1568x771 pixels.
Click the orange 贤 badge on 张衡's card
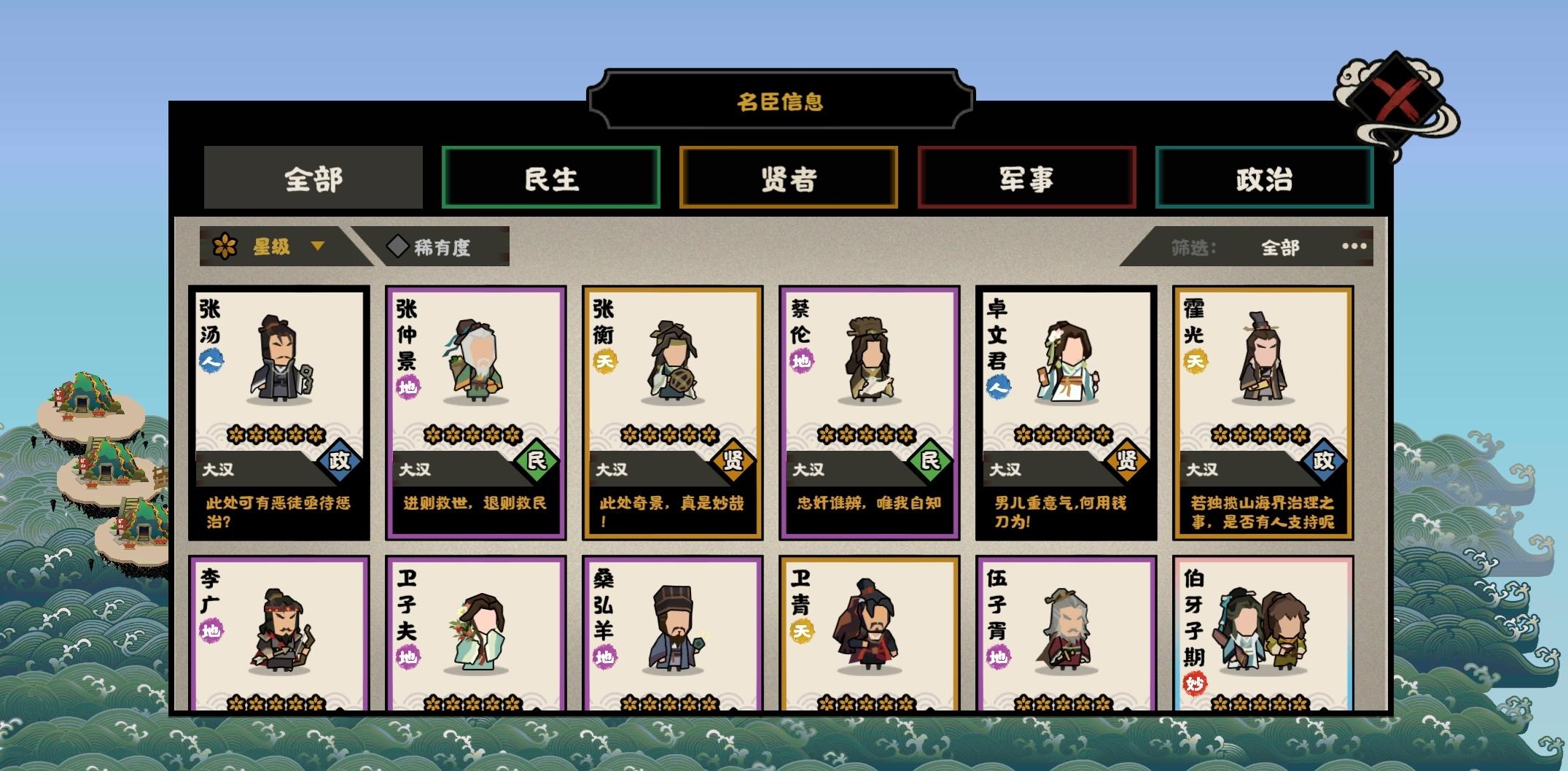tap(733, 460)
